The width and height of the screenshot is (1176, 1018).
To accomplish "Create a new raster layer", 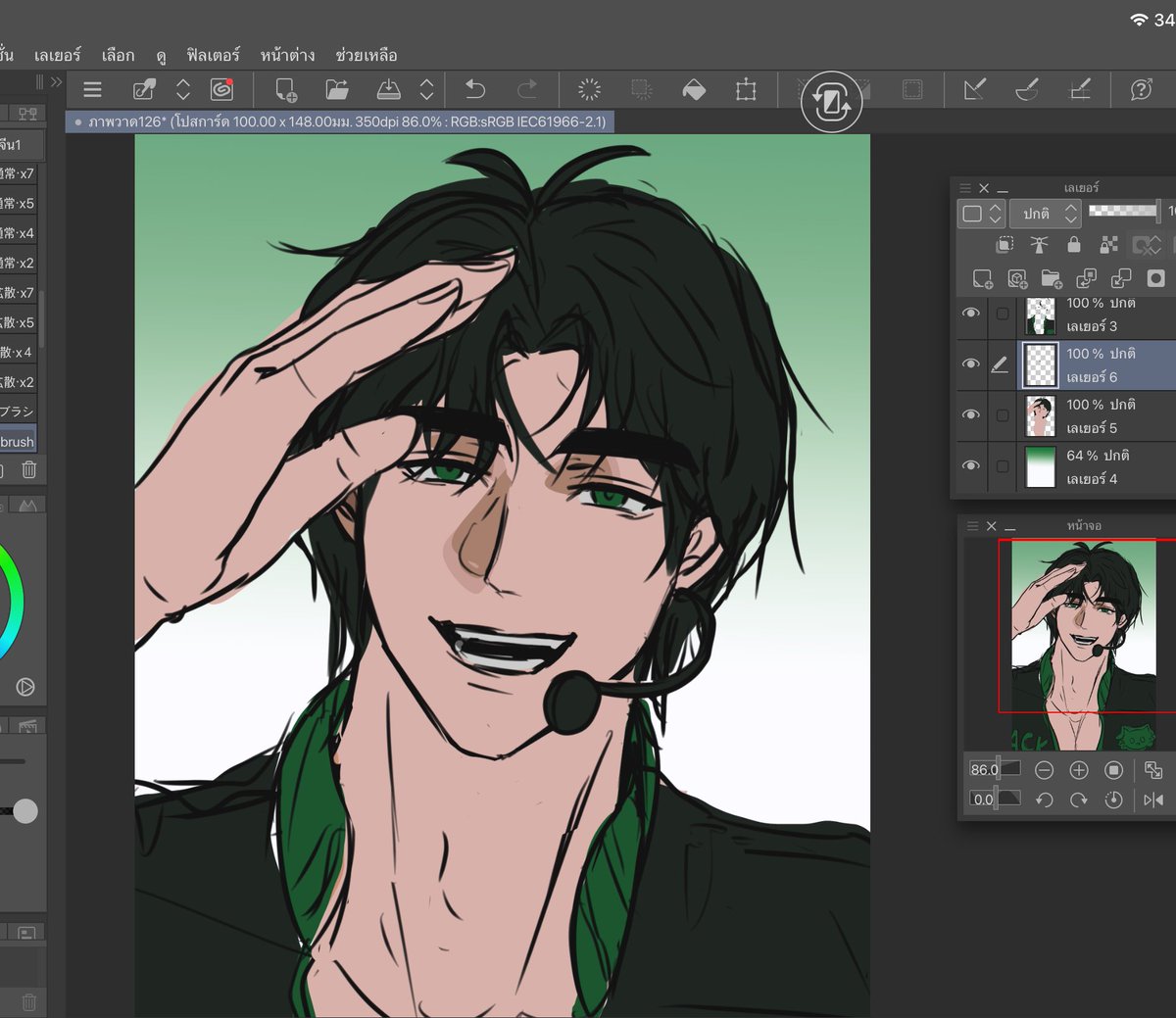I will click(982, 279).
